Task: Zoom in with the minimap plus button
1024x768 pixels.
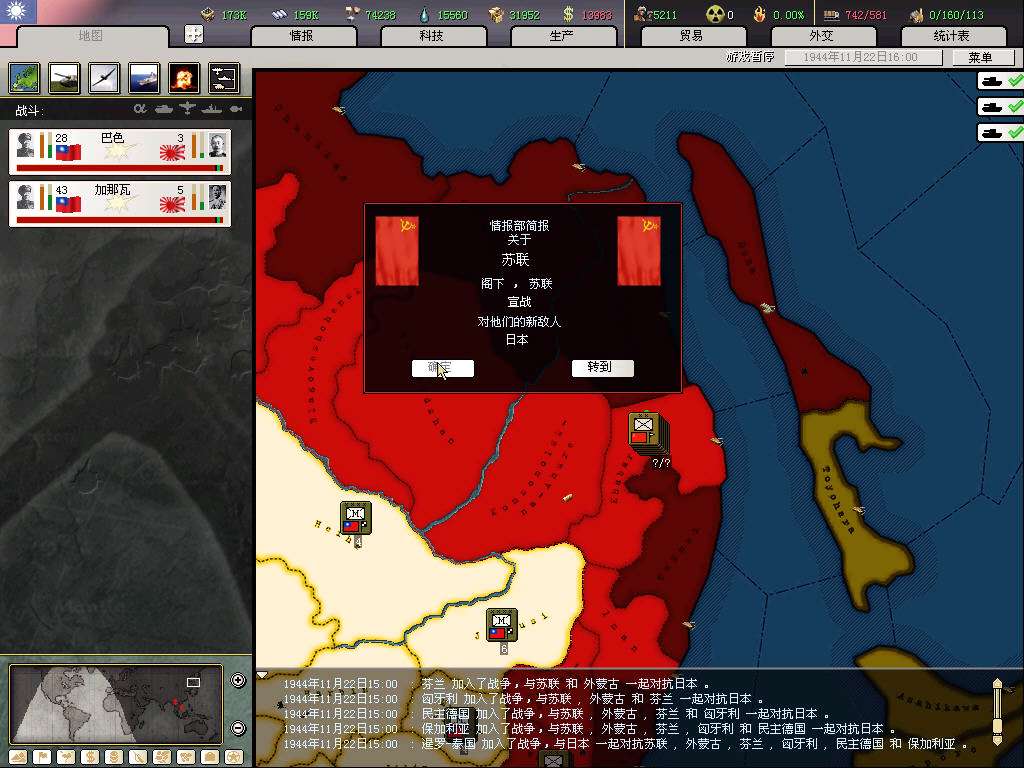Action: pos(238,680)
